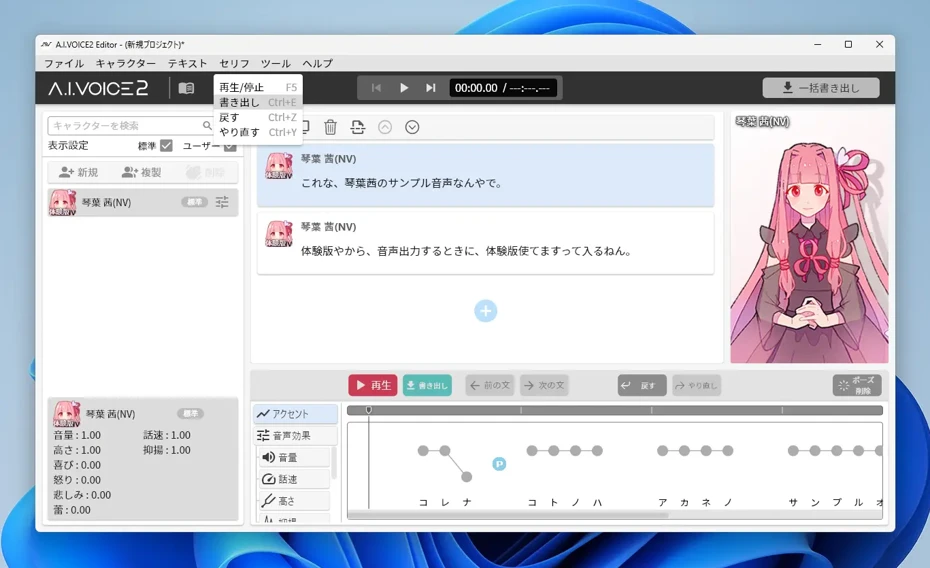
Task: Open the ファイル menu
Action: click(x=64, y=63)
